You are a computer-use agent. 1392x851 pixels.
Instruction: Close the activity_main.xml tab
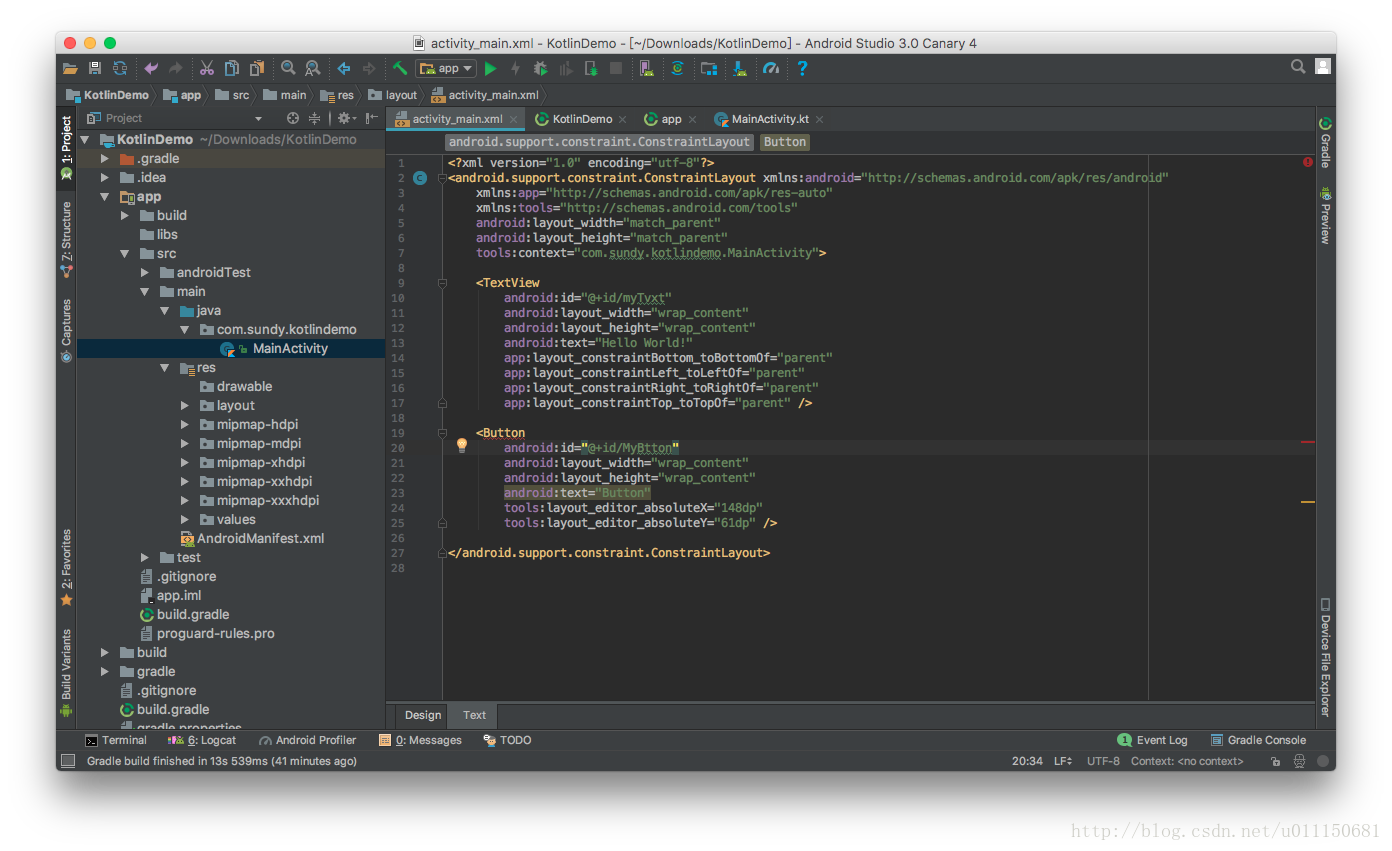(x=515, y=120)
